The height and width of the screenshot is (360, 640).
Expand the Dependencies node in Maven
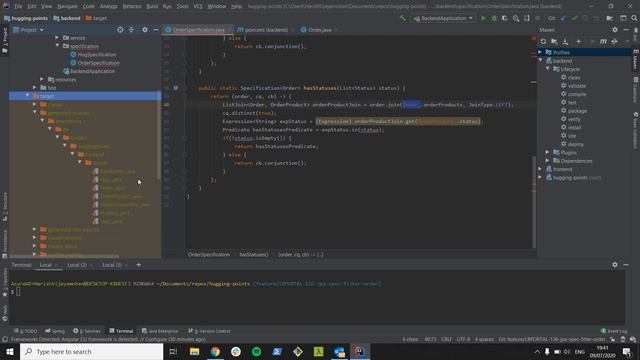tap(548, 161)
